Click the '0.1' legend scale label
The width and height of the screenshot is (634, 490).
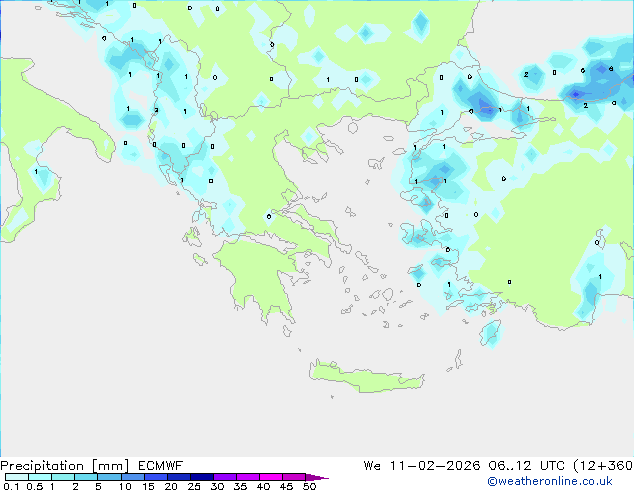click(11, 486)
